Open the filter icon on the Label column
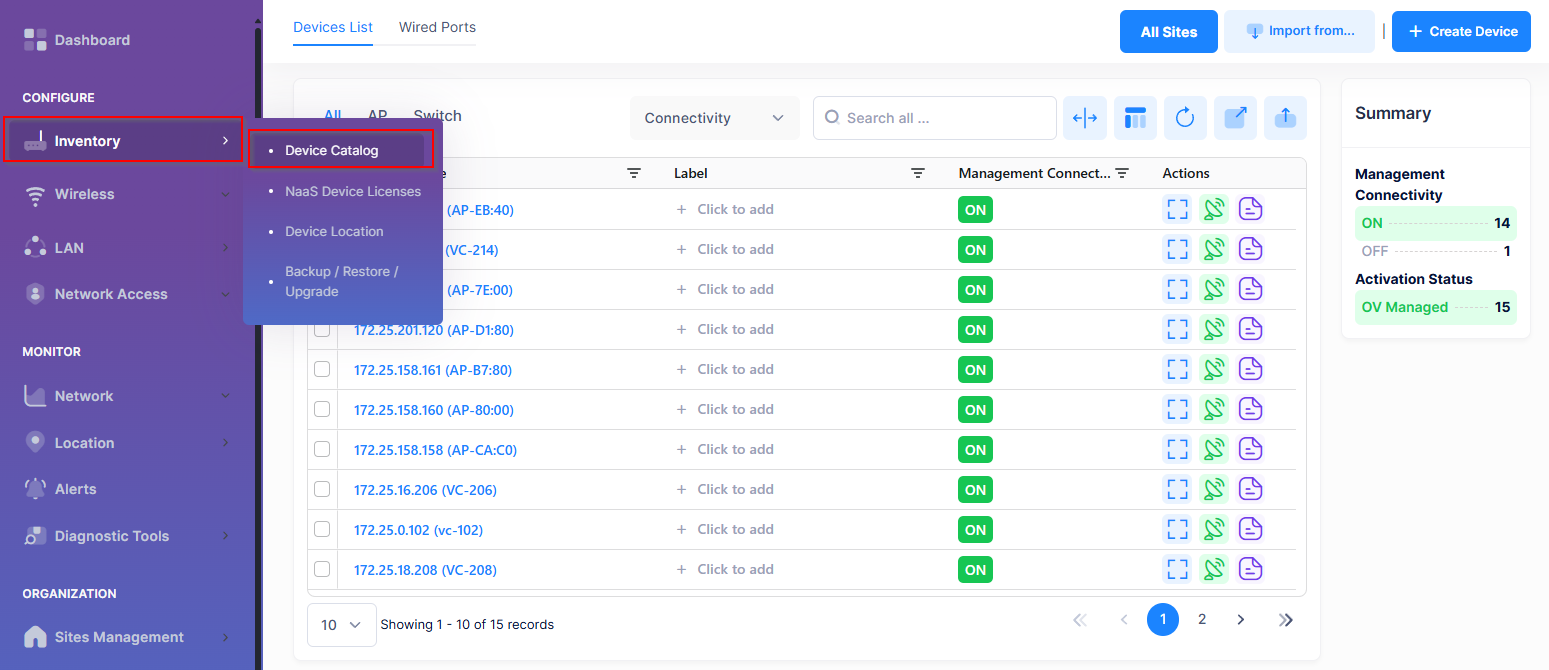Screen dimensions: 1549x670 coord(917,173)
